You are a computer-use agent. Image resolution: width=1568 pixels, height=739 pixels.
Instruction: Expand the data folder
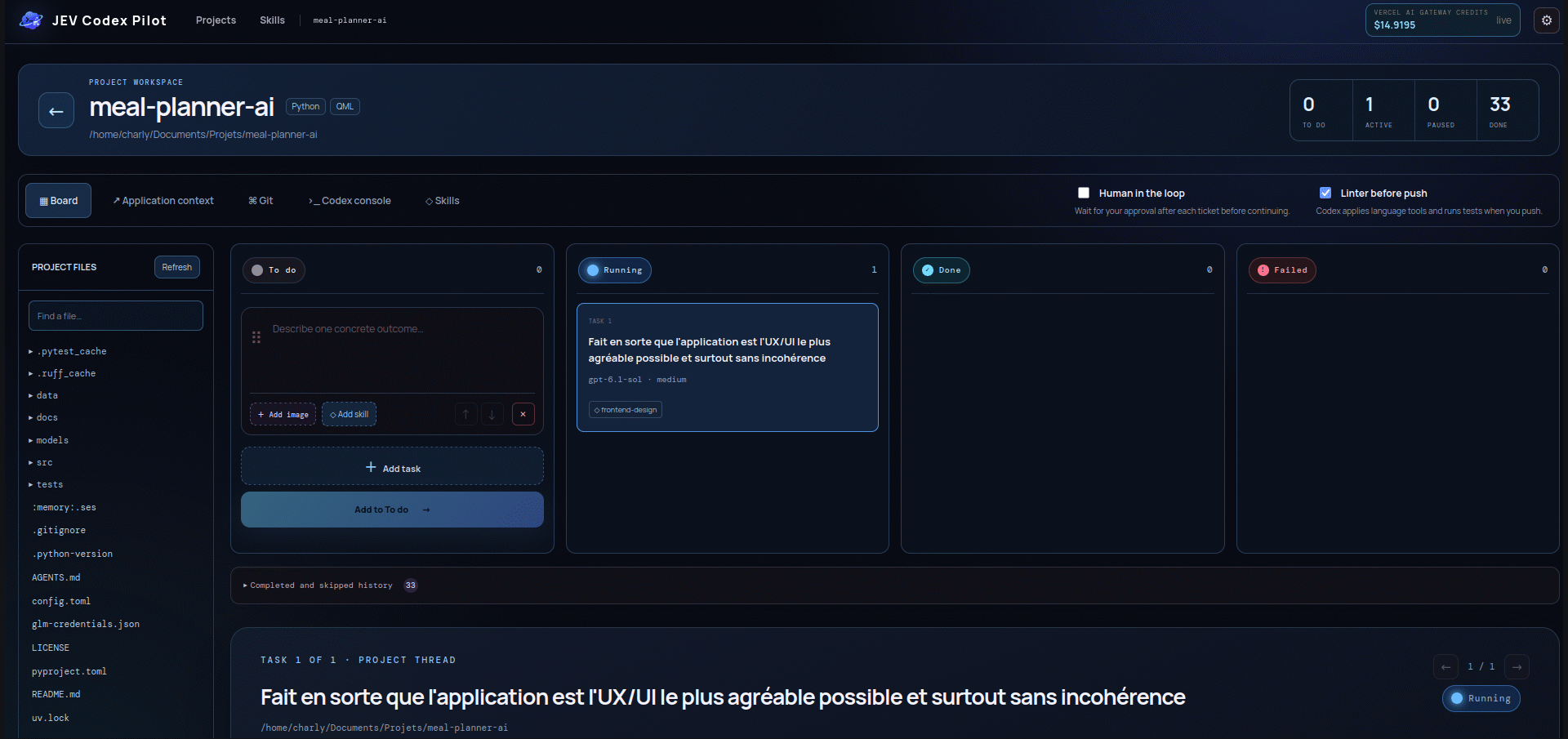[x=43, y=395]
